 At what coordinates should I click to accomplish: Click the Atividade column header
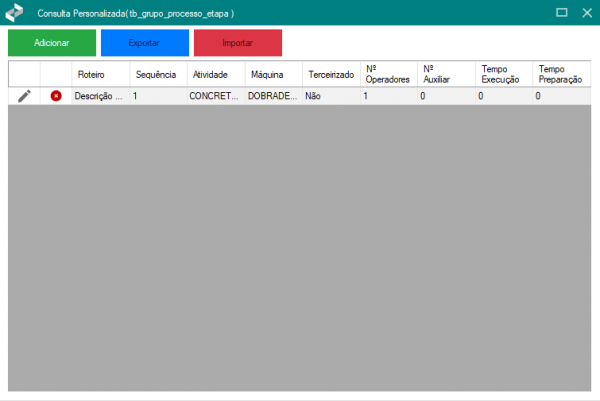pyautogui.click(x=216, y=74)
